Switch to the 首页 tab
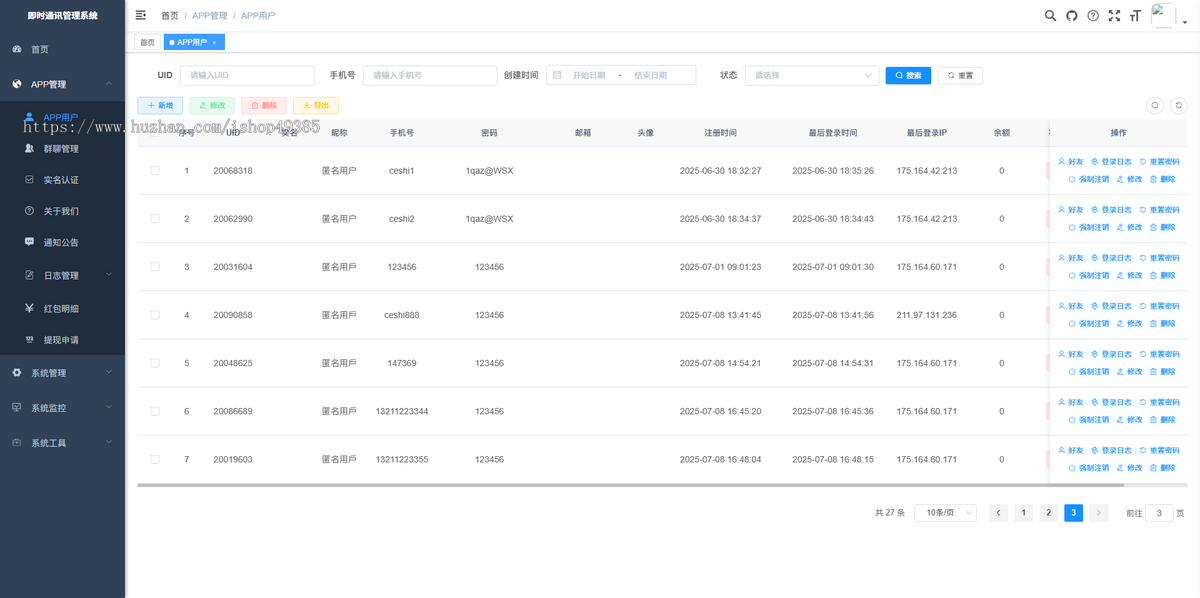The height and width of the screenshot is (598, 1200). 147,42
